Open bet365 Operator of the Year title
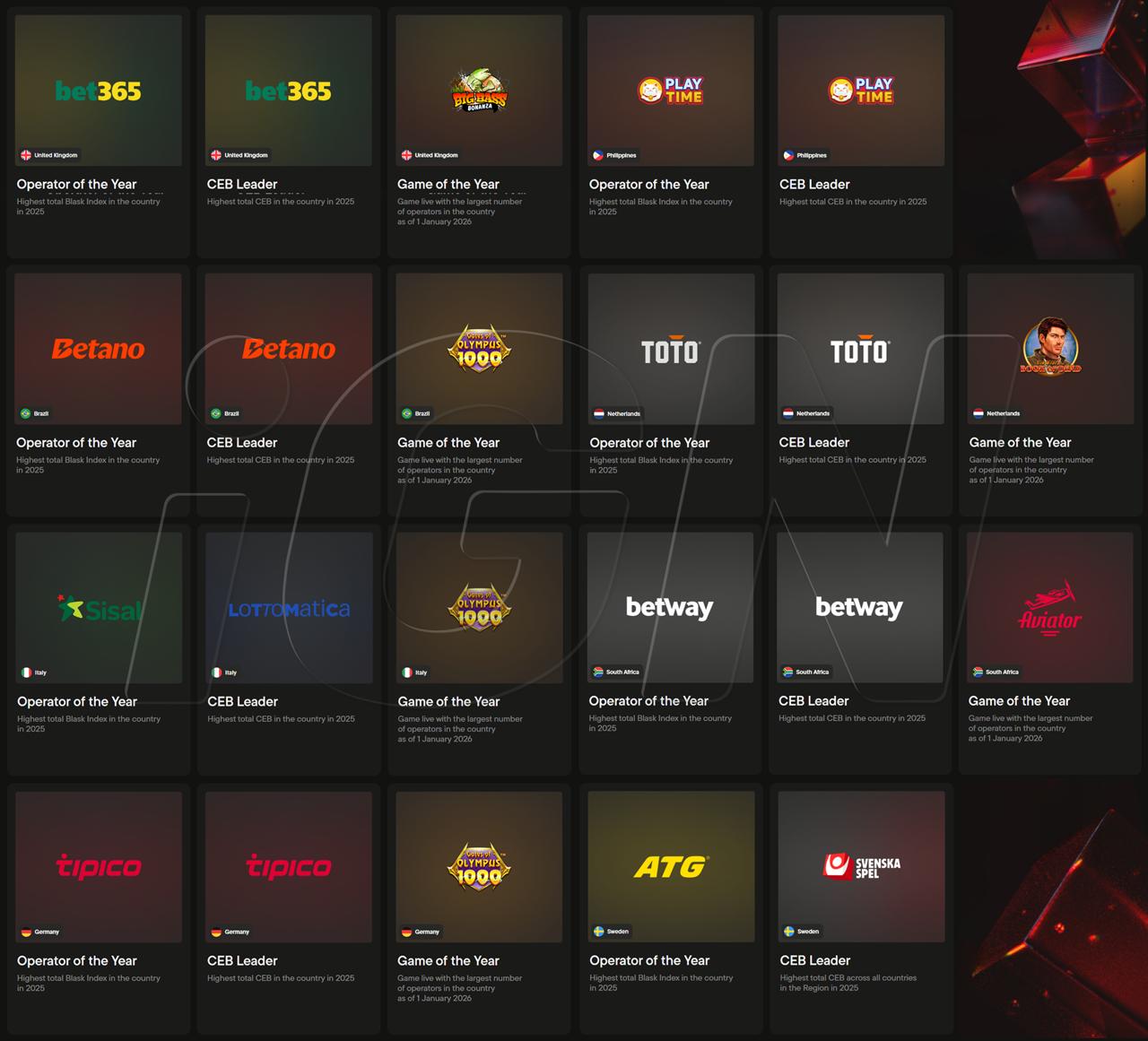 point(76,184)
